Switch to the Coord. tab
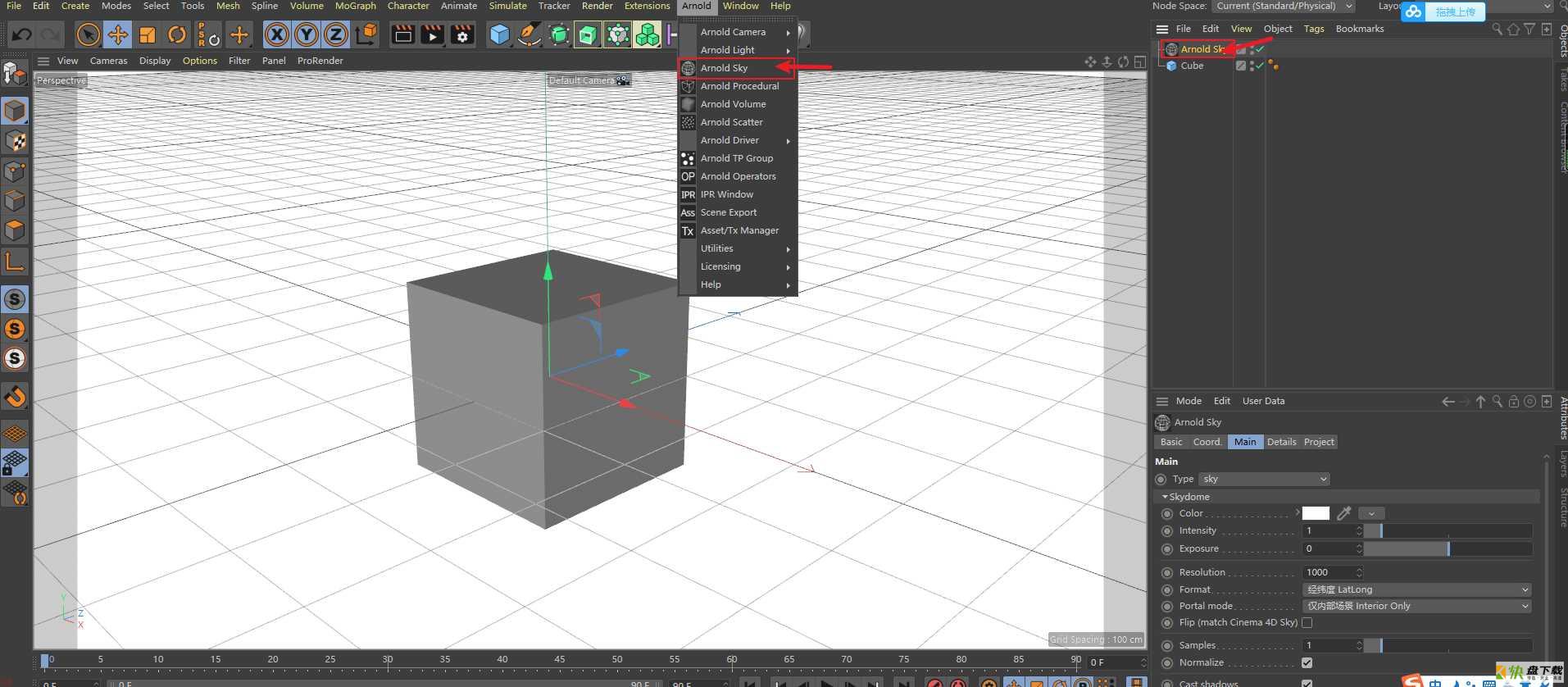Image resolution: width=1568 pixels, height=687 pixels. pos(1207,442)
